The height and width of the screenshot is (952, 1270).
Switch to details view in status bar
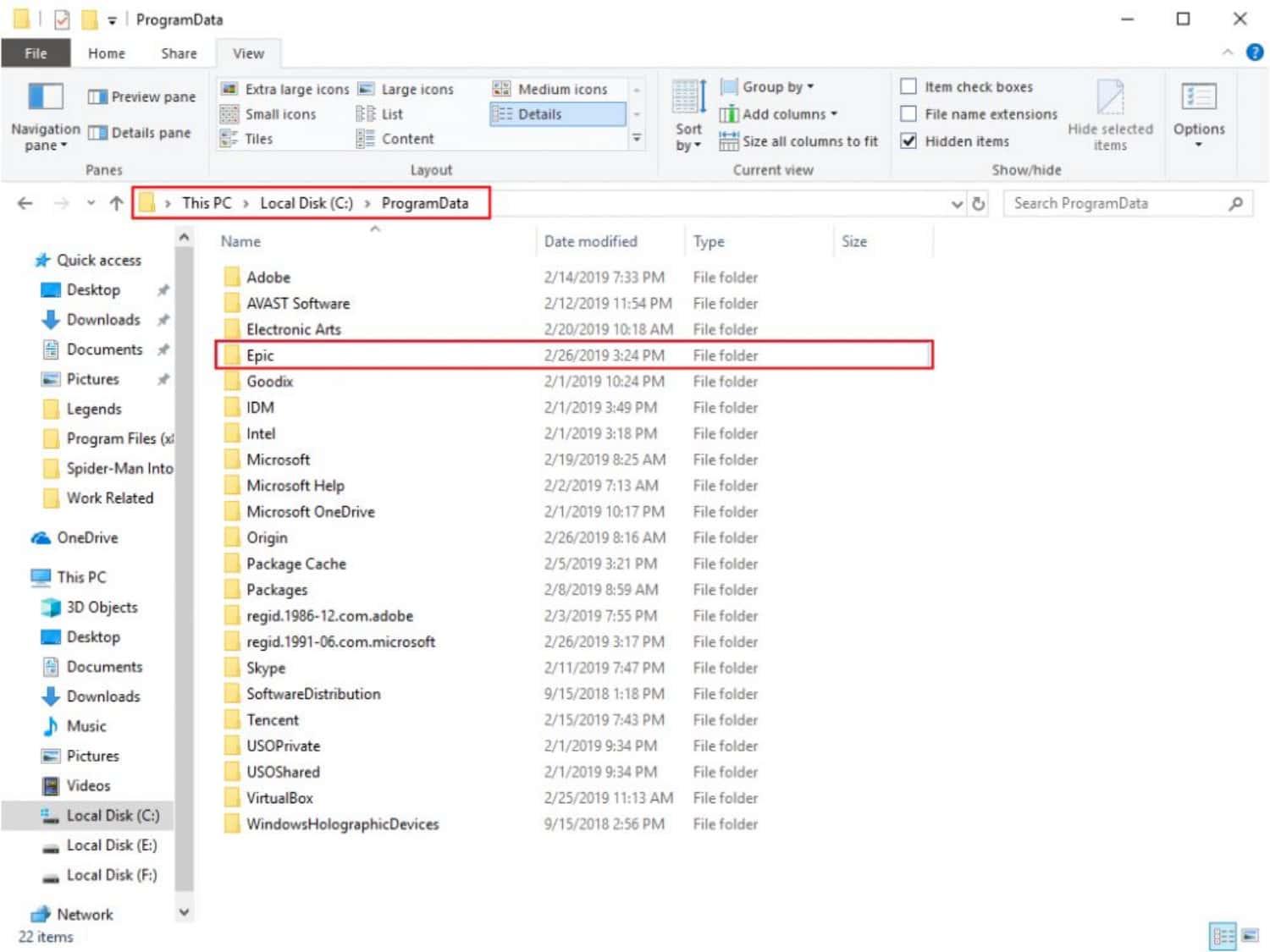coord(1224,935)
